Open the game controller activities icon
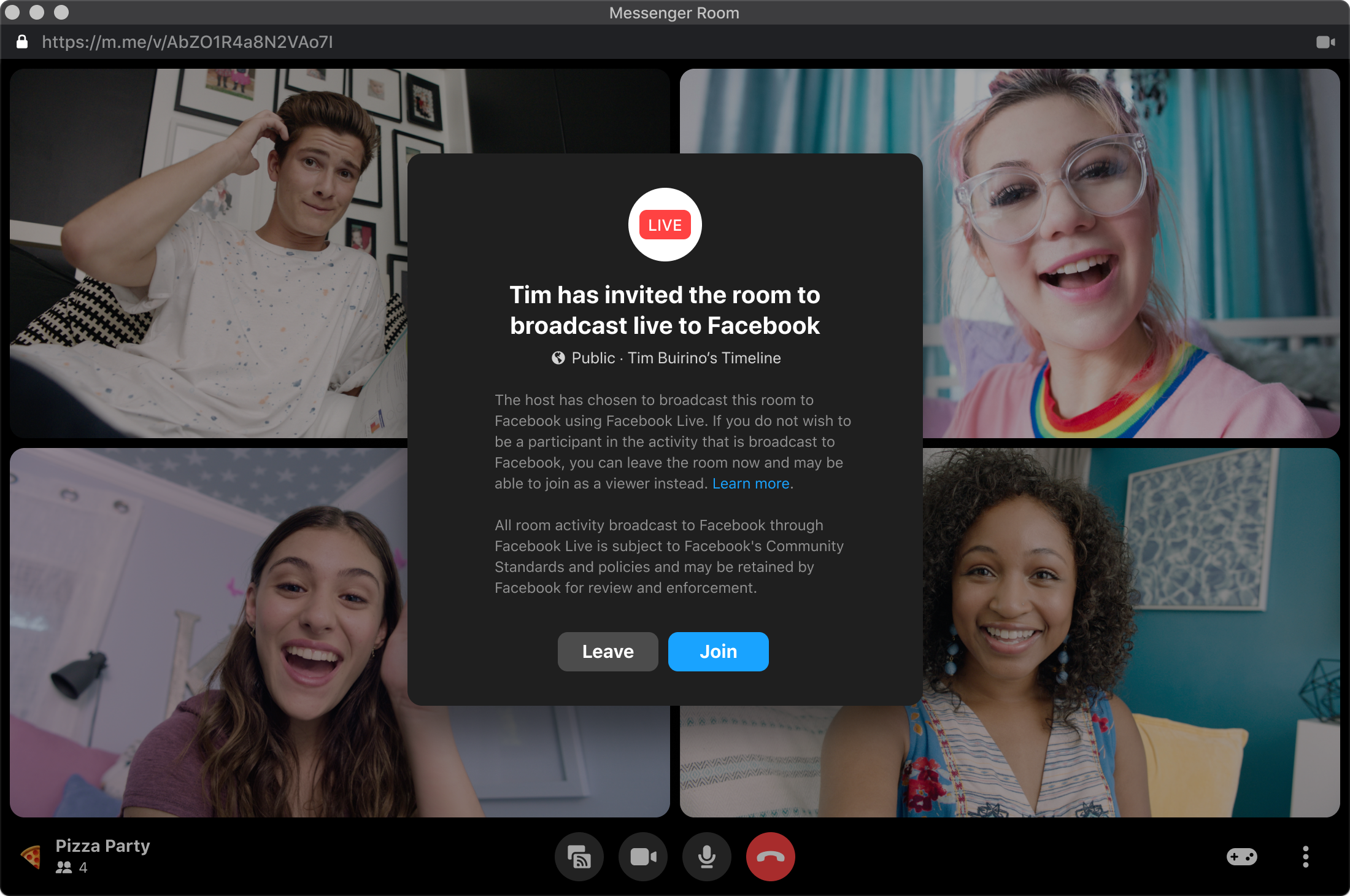 1241,857
